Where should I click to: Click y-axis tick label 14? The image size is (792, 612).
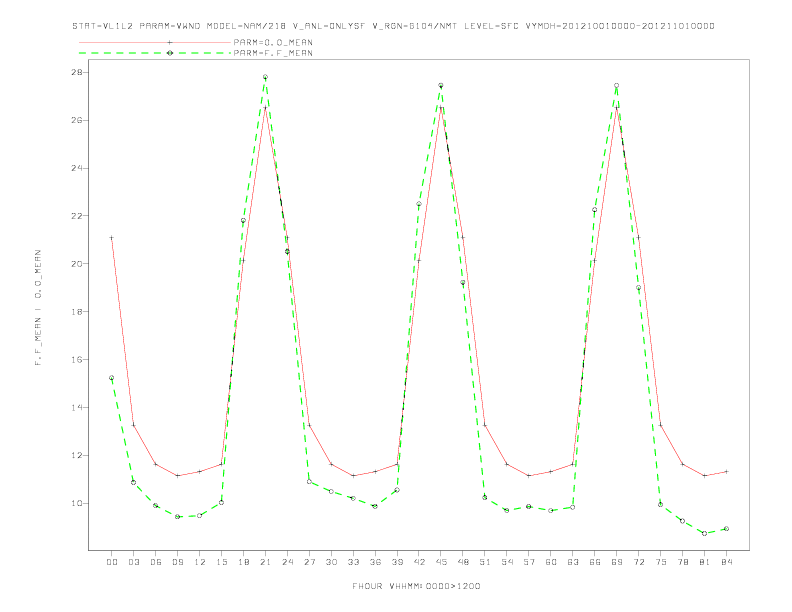tap(77, 407)
